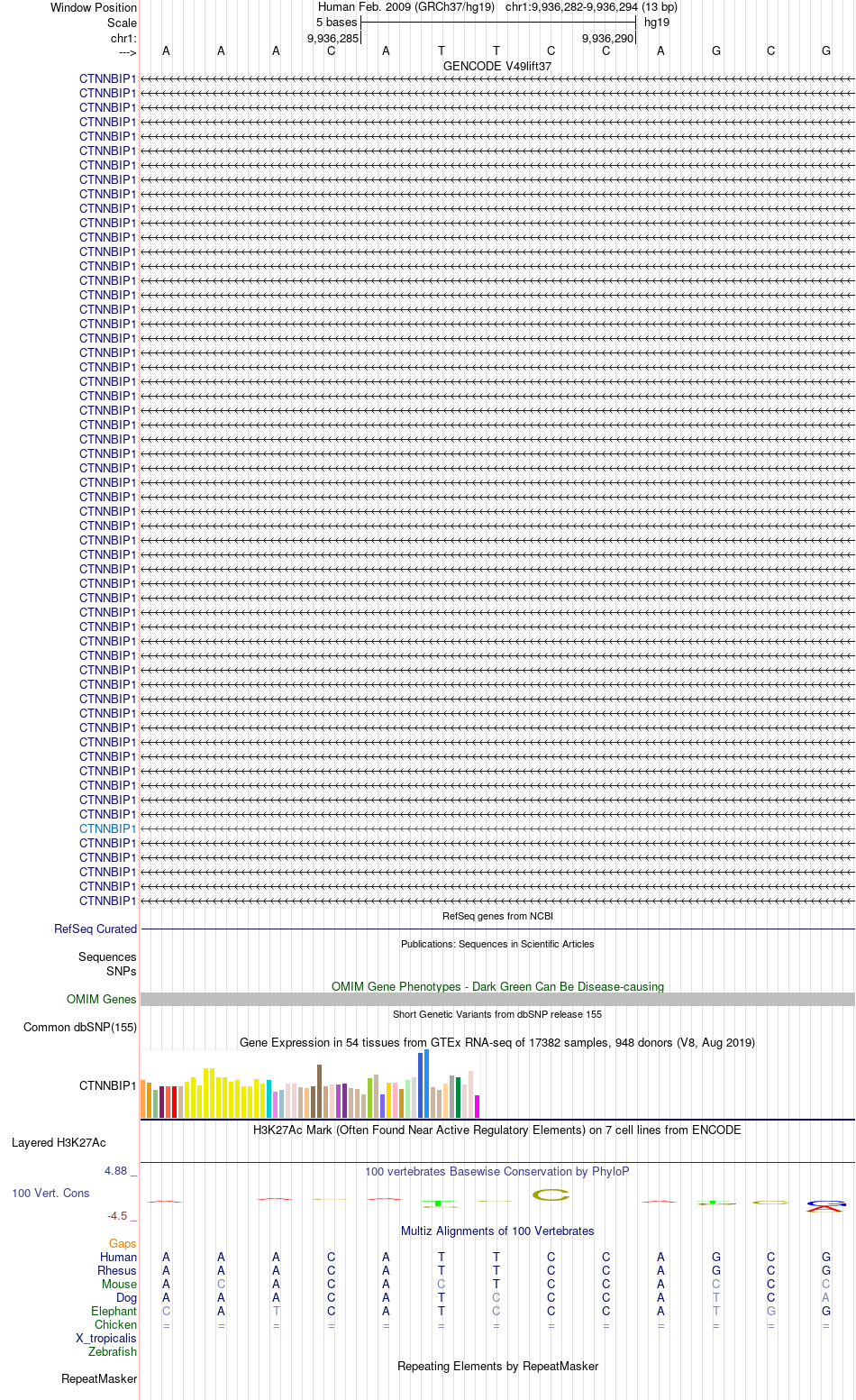Screen dimensions: 856x1400
Task: Click the large C PhyloP conservation logo
Action: click(x=551, y=1195)
